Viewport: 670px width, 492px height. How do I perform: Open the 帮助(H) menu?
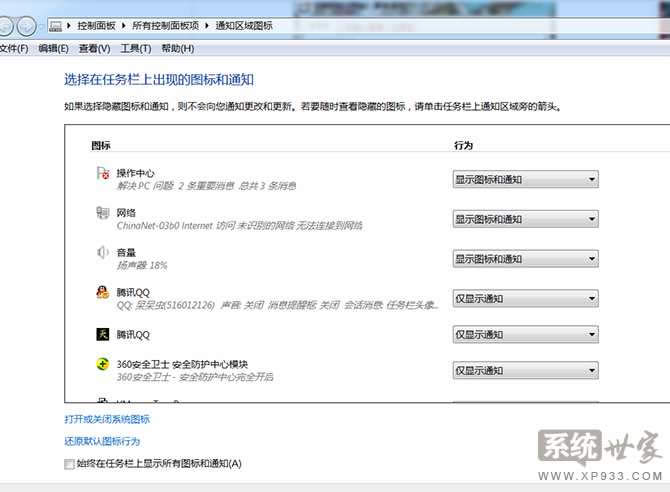click(177, 49)
